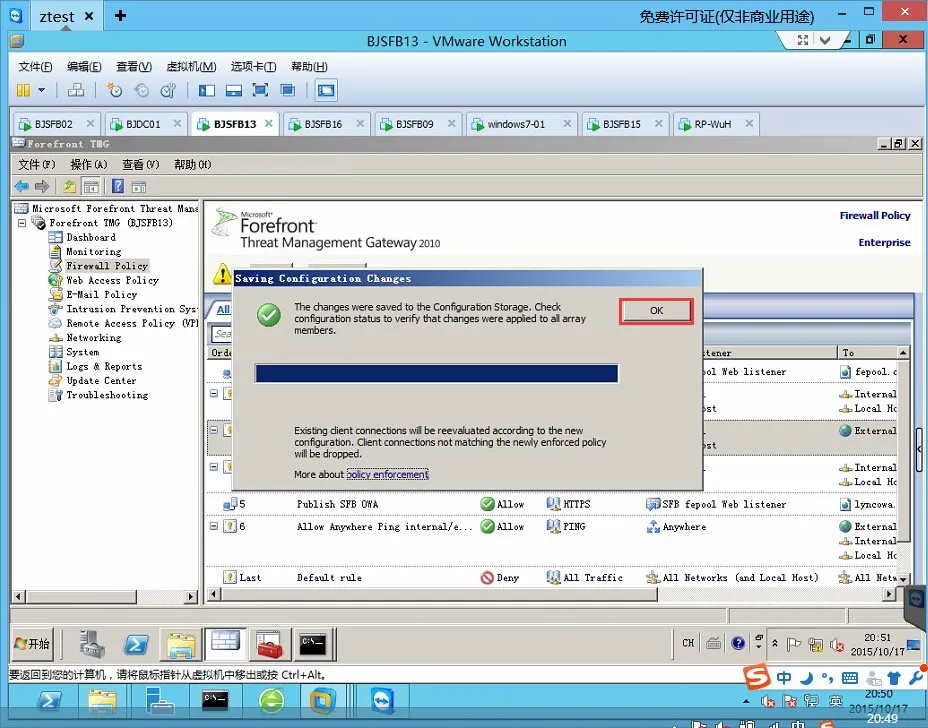This screenshot has width=928, height=728.
Task: Click the System tree icon
Action: [x=55, y=352]
